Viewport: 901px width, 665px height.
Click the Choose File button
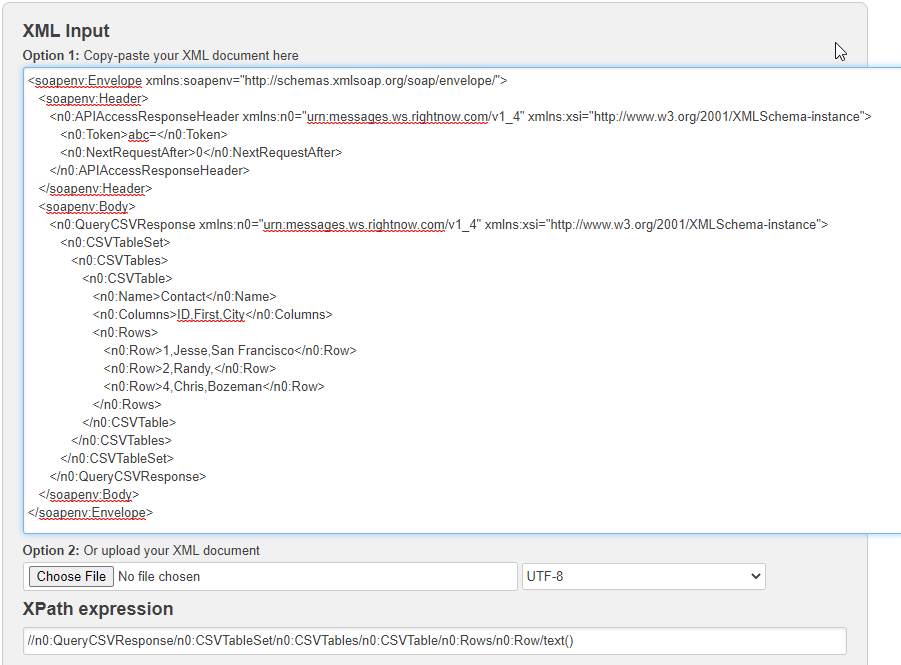click(70, 576)
